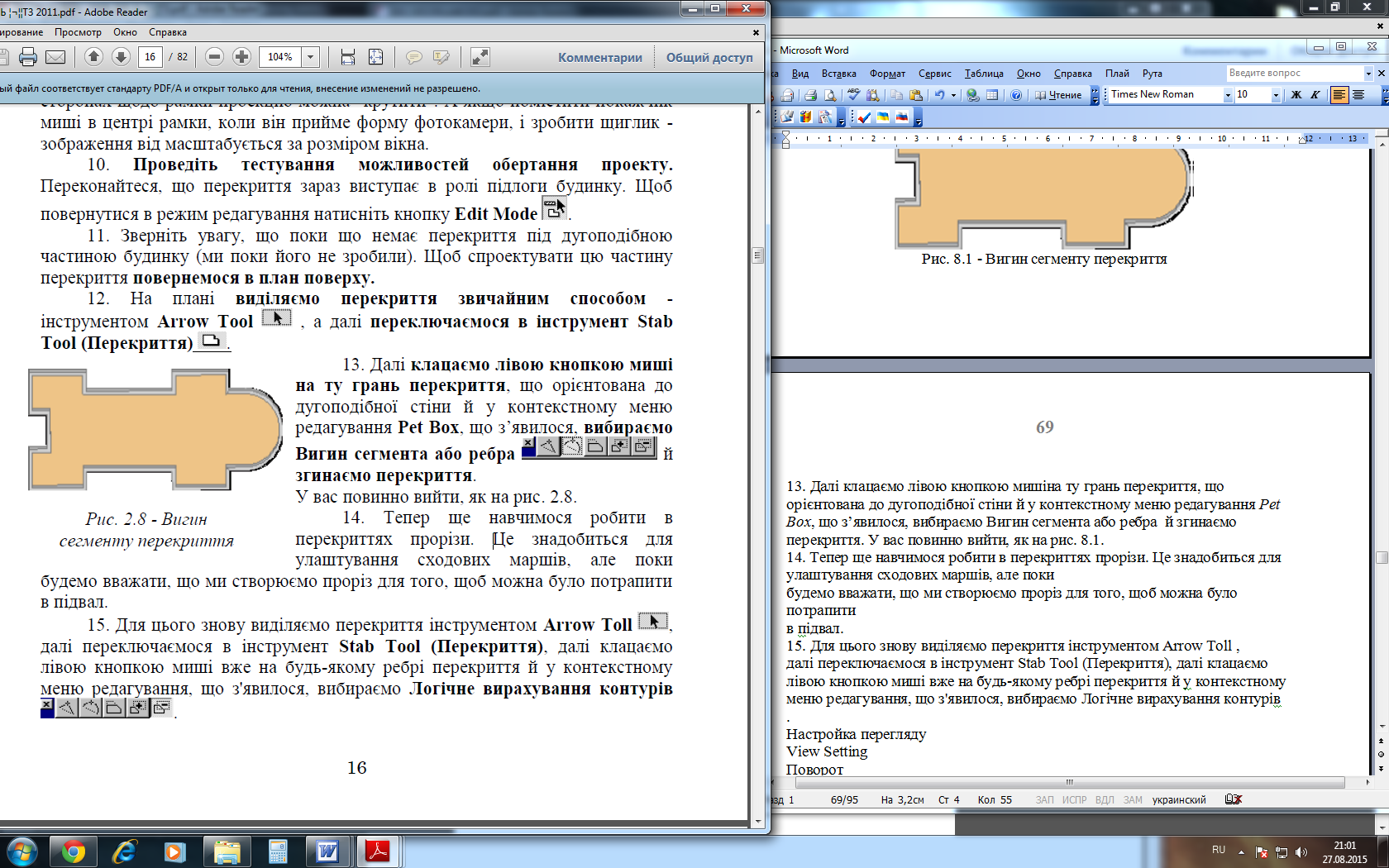The image size is (1389, 868).
Task: Click Adobe Reader vertical scrollbar thumb
Action: pyautogui.click(x=757, y=255)
